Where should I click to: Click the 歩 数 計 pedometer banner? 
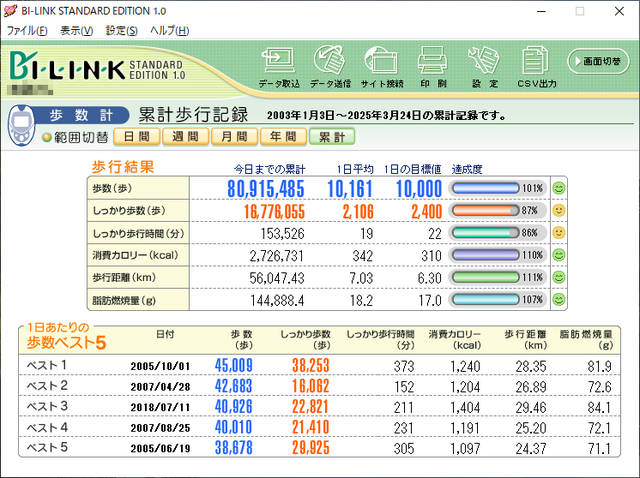click(82, 116)
